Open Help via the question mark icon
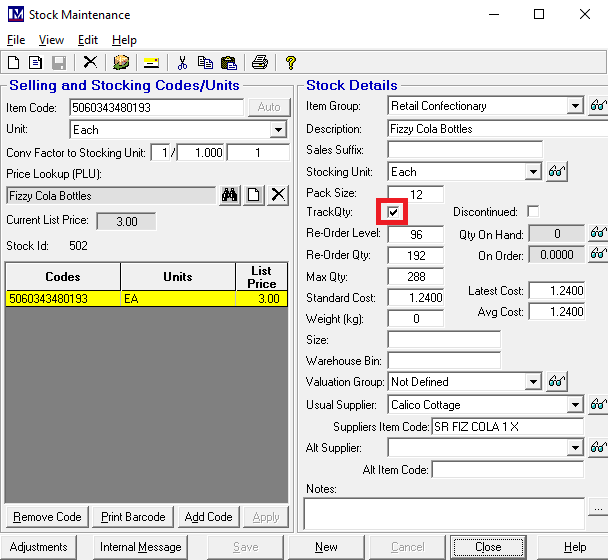 [291, 62]
